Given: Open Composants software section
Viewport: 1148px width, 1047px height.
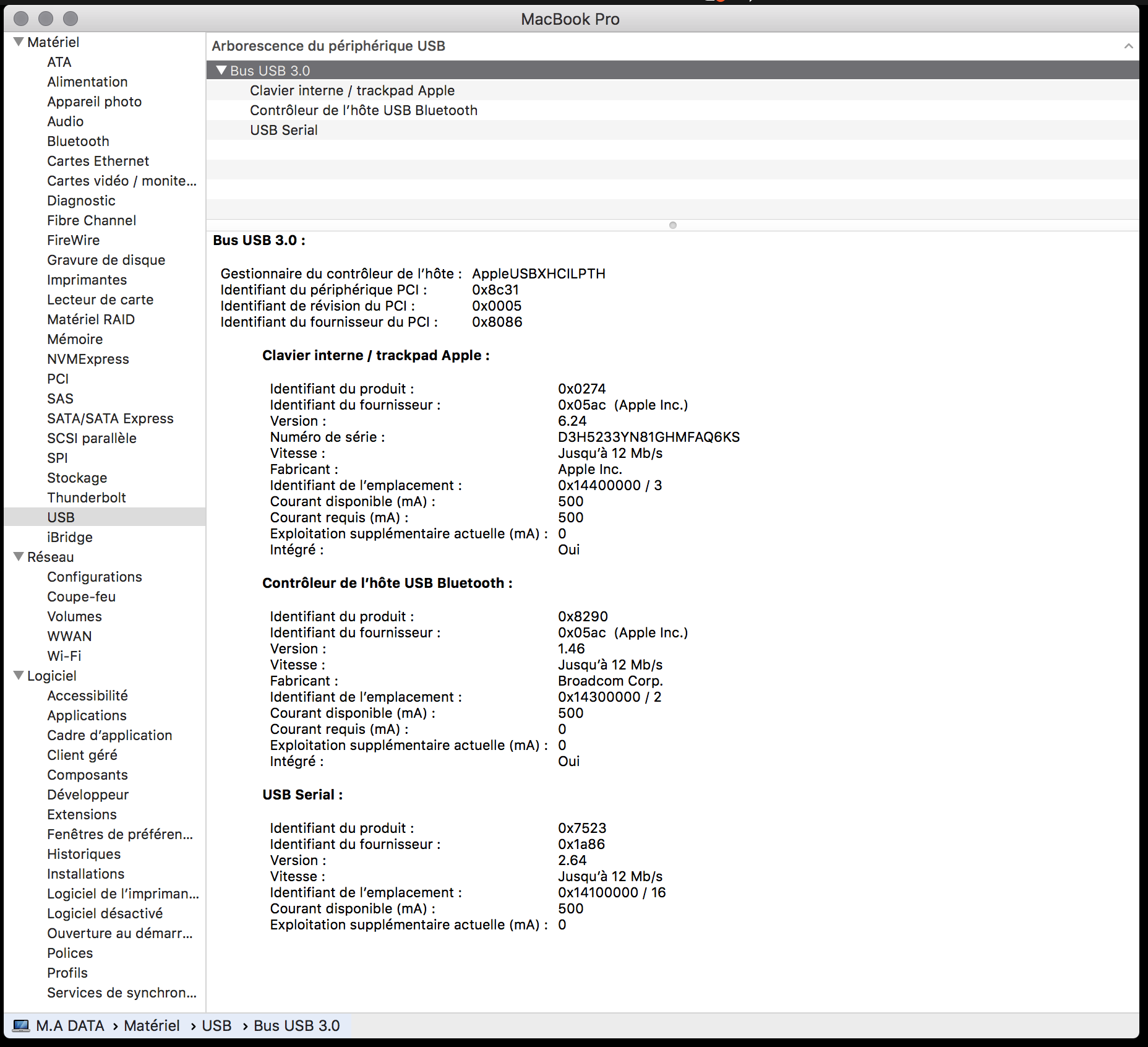Looking at the screenshot, I should coord(88,775).
